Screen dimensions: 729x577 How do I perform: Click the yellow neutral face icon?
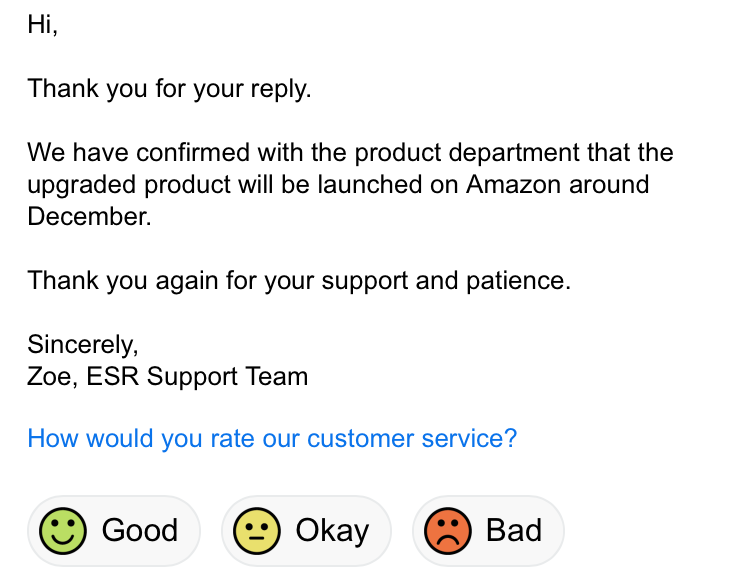(257, 531)
